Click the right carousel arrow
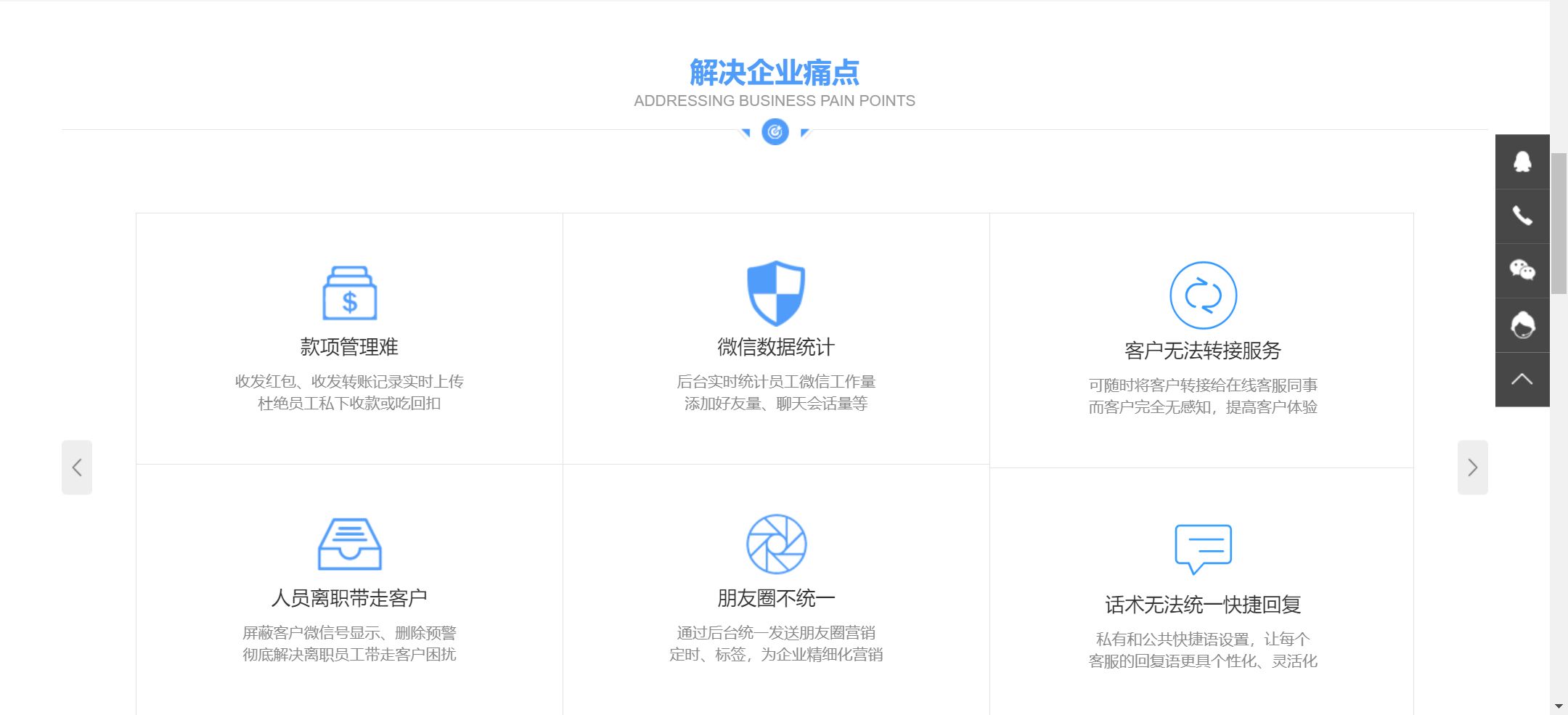Viewport: 1568px width, 715px height. pos(1474,467)
